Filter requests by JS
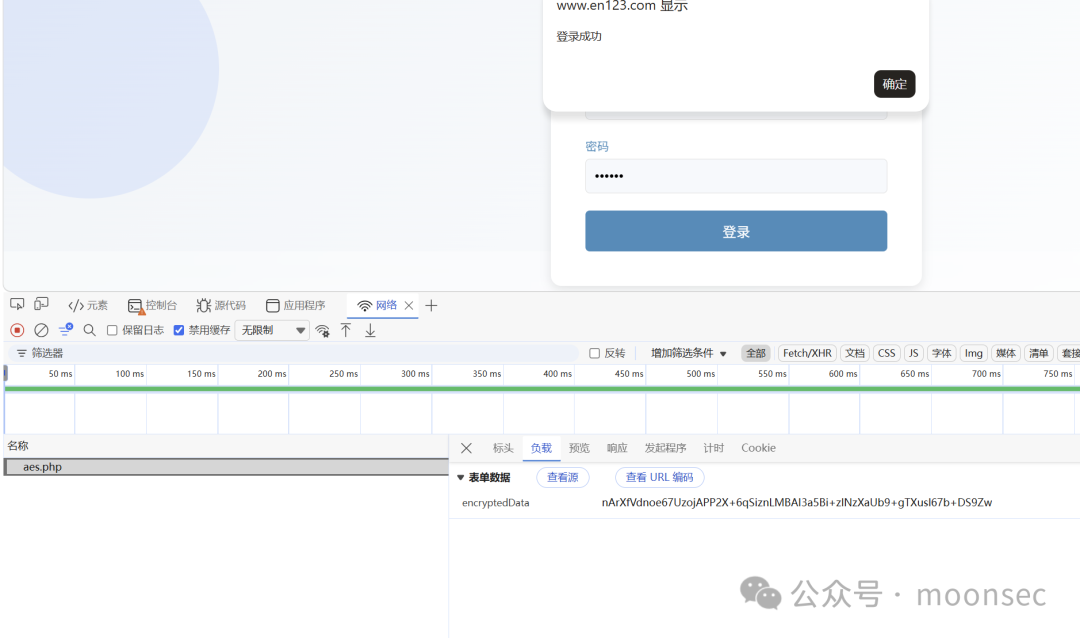The width and height of the screenshot is (1080, 638). 913,353
